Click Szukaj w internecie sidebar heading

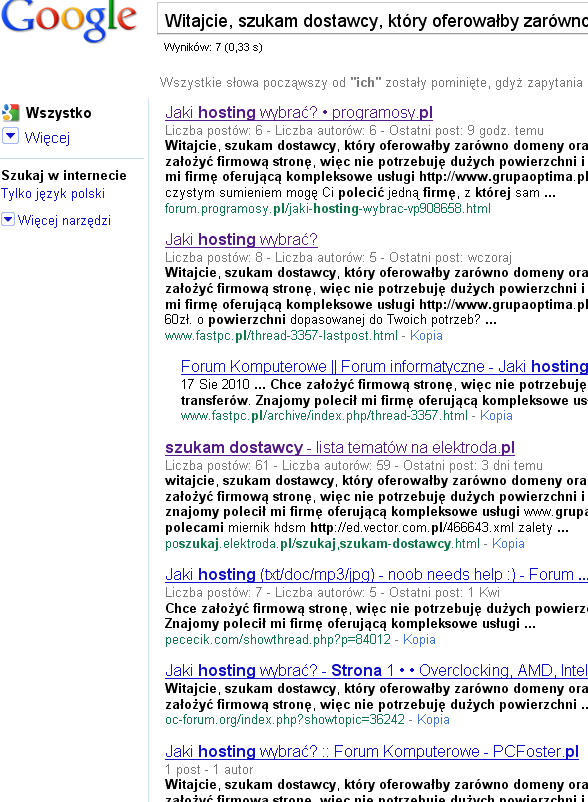63,175
